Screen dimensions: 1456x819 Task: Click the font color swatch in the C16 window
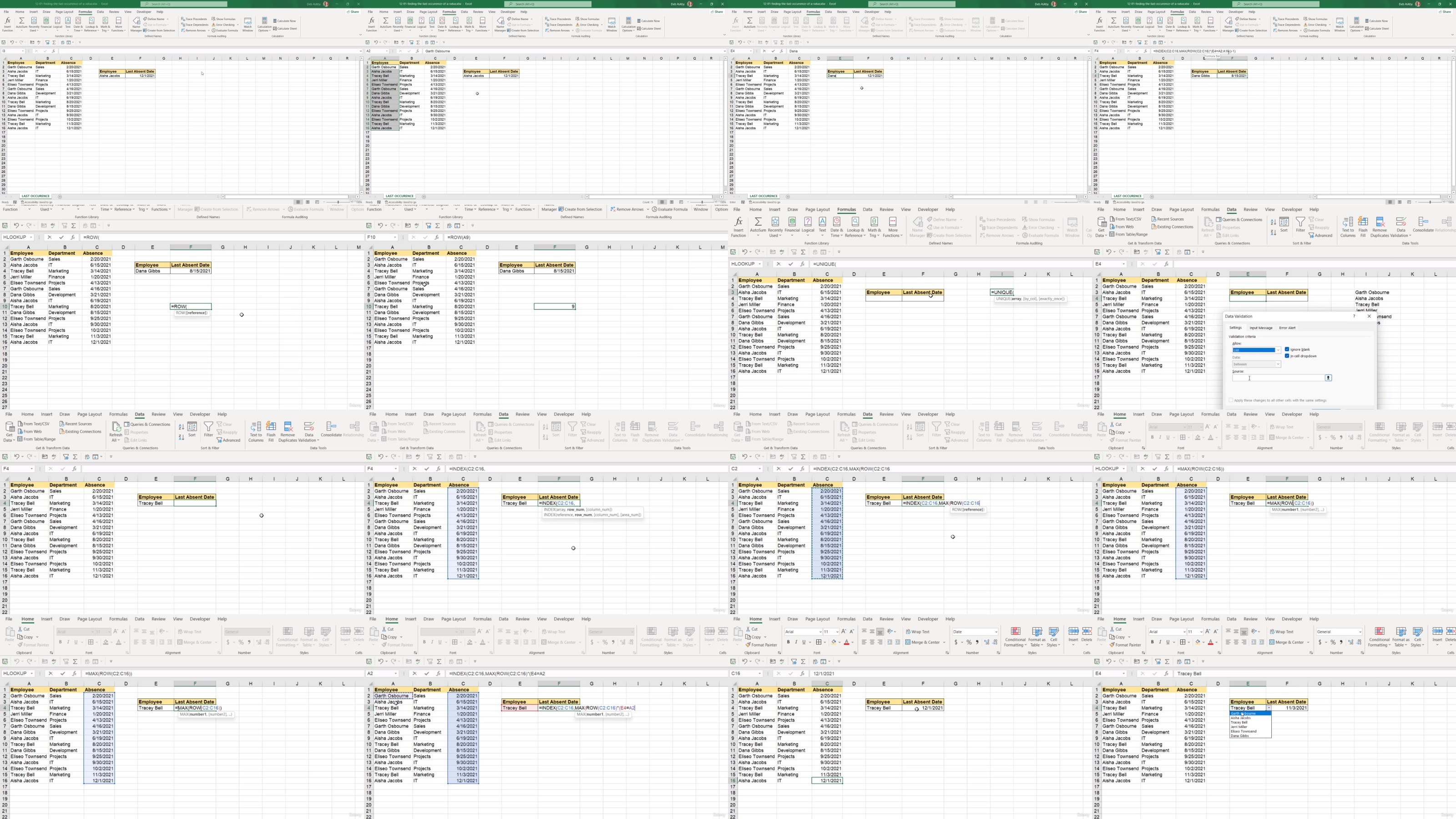click(x=846, y=642)
